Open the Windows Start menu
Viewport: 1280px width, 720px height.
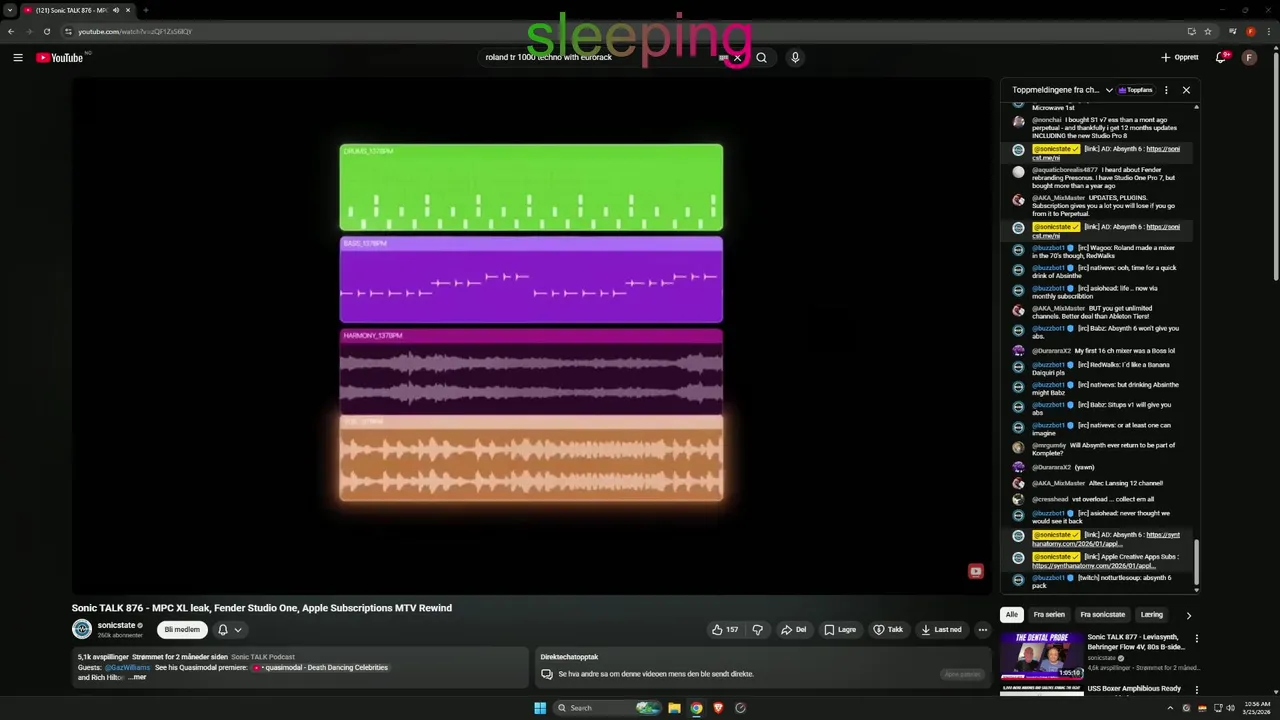540,708
